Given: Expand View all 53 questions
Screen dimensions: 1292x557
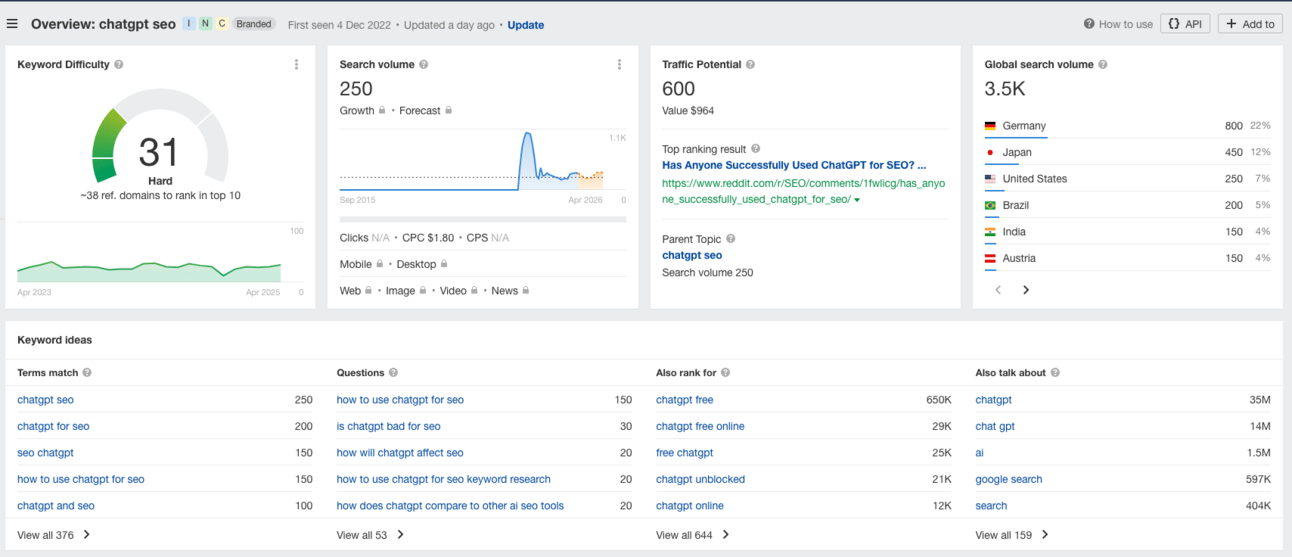Looking at the screenshot, I should click(x=371, y=535).
